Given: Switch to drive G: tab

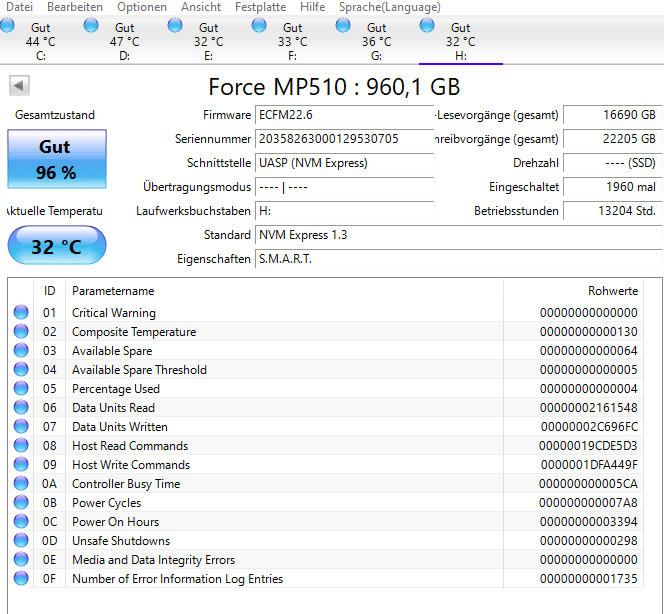Looking at the screenshot, I should point(376,41).
